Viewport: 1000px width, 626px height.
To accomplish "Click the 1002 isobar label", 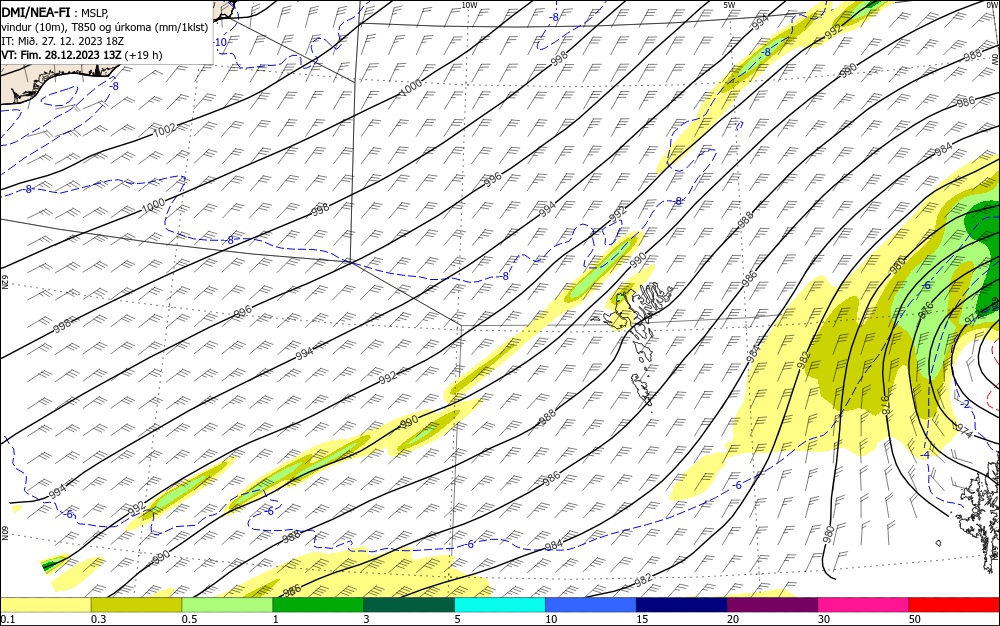I will tap(165, 130).
